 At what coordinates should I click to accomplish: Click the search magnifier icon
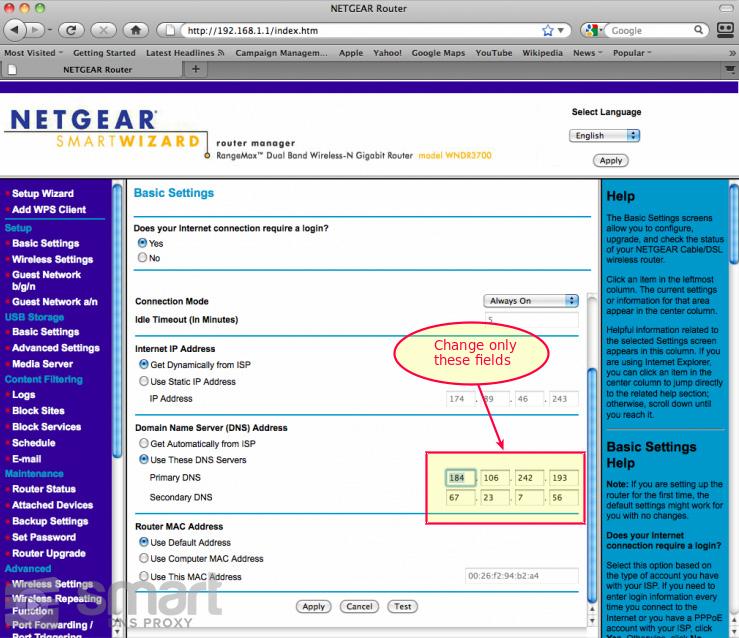pyautogui.click(x=698, y=30)
